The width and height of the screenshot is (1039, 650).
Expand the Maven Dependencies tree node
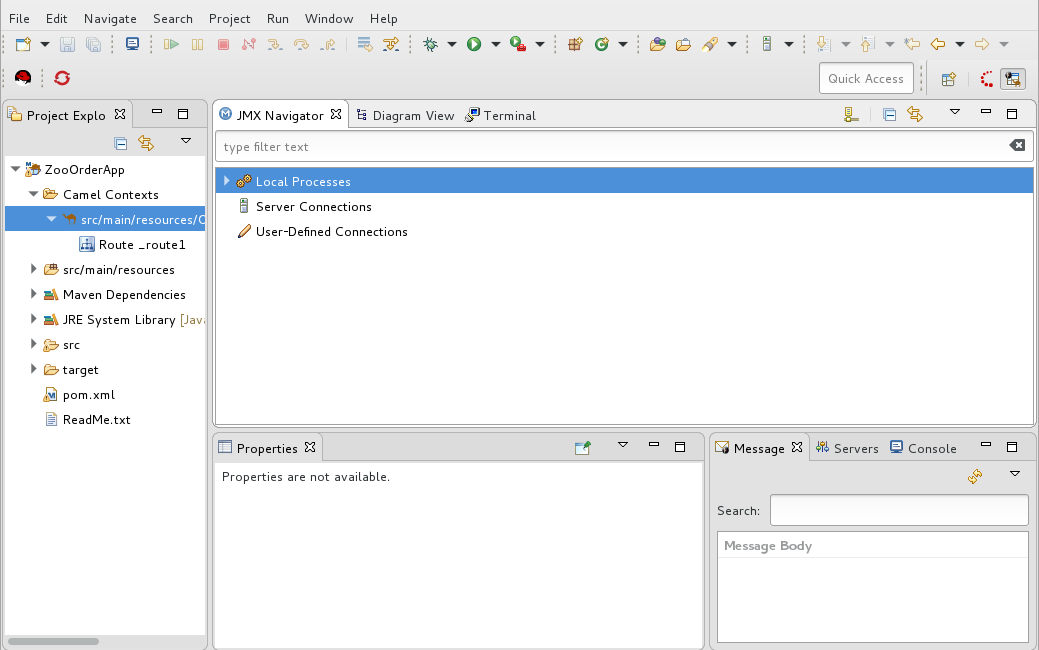point(34,294)
